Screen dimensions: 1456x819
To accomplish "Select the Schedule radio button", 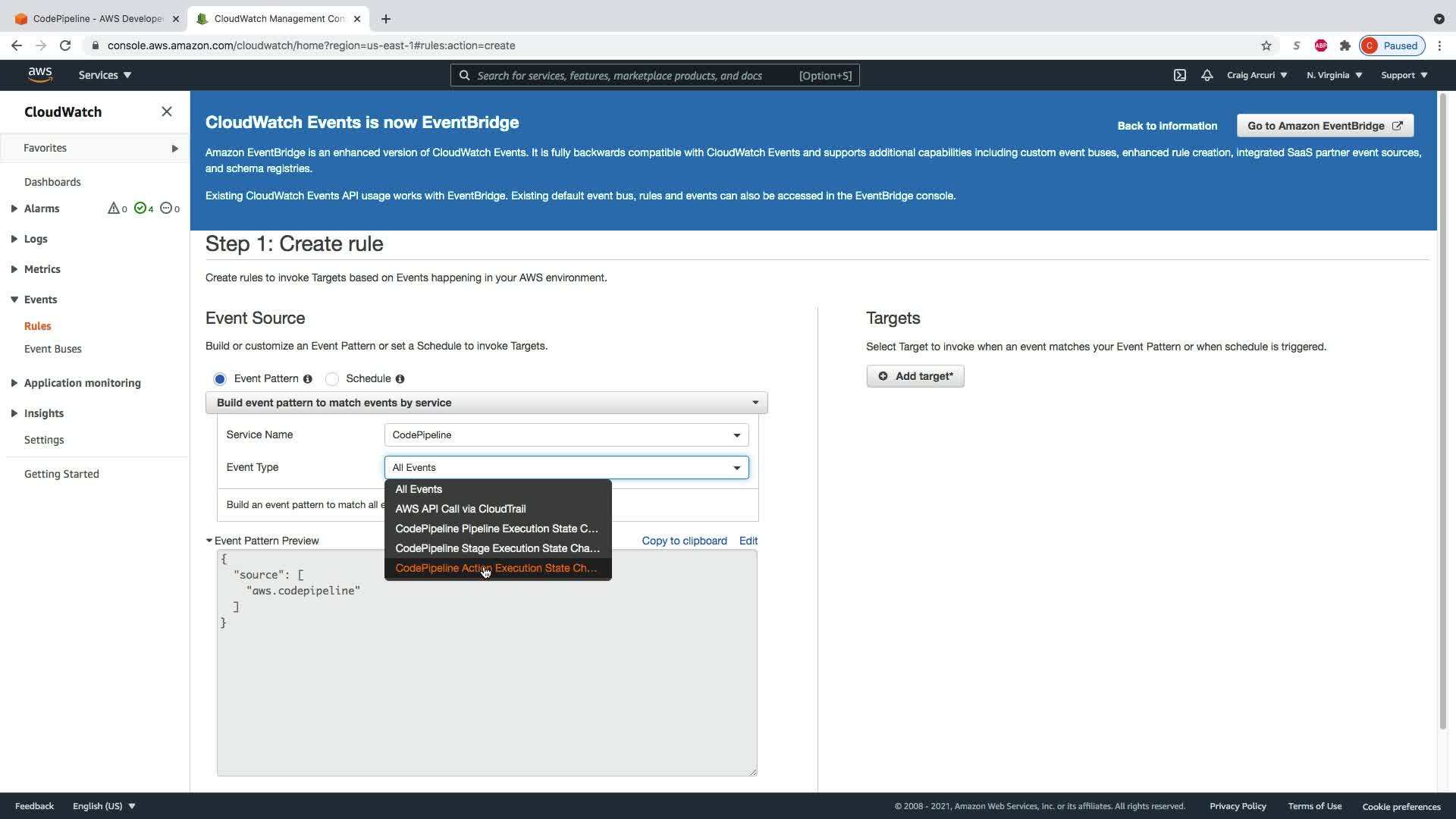I will (332, 379).
